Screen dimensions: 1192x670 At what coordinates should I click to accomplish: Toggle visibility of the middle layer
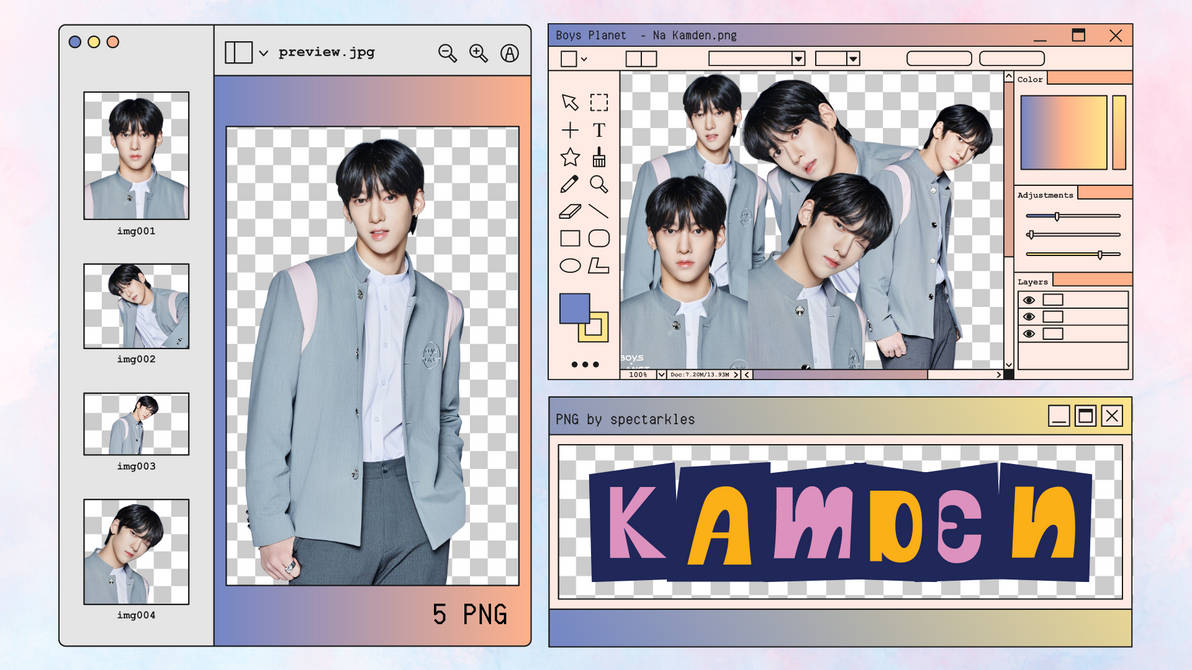1029,316
